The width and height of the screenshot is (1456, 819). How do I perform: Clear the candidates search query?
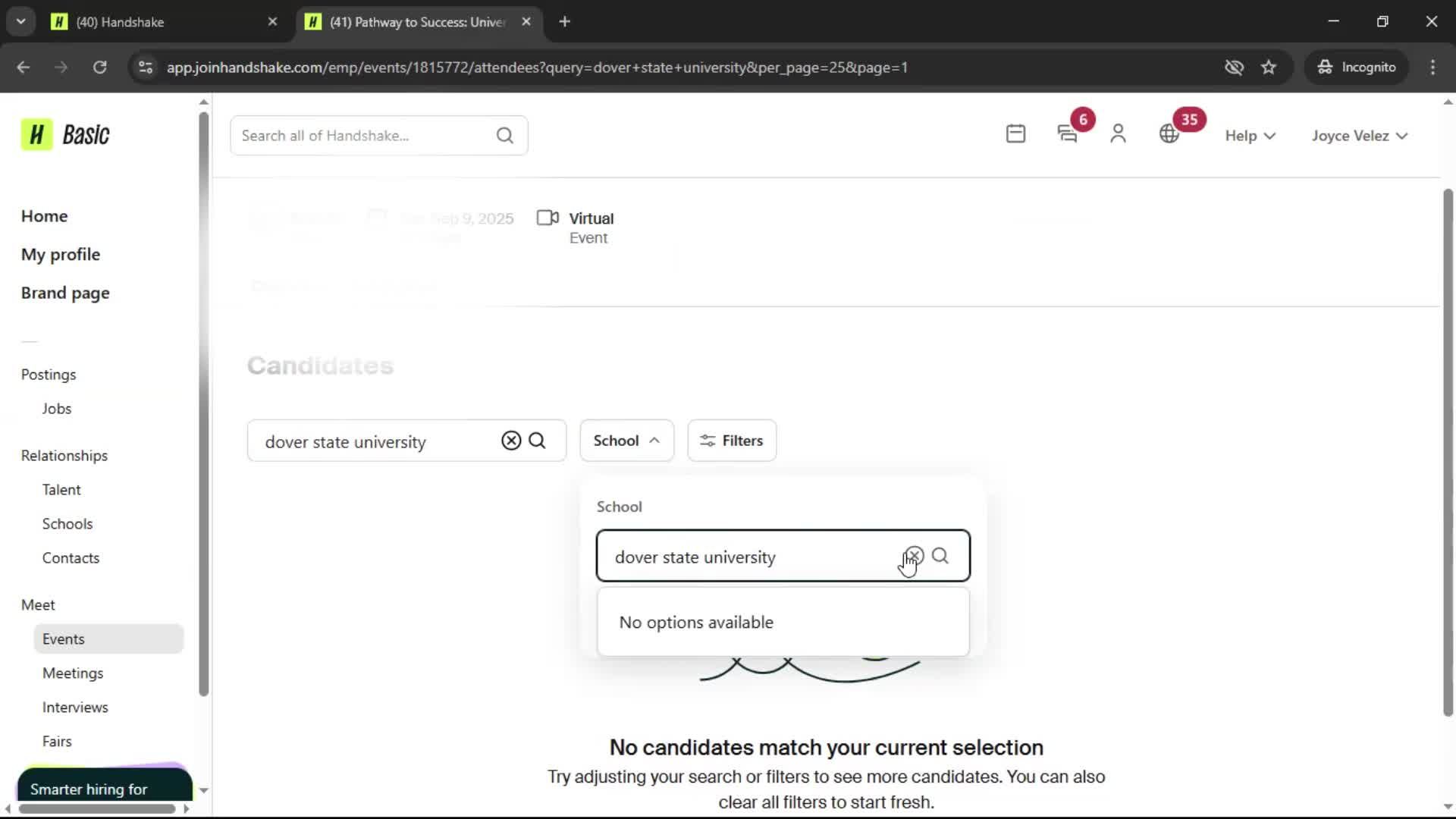tap(511, 441)
